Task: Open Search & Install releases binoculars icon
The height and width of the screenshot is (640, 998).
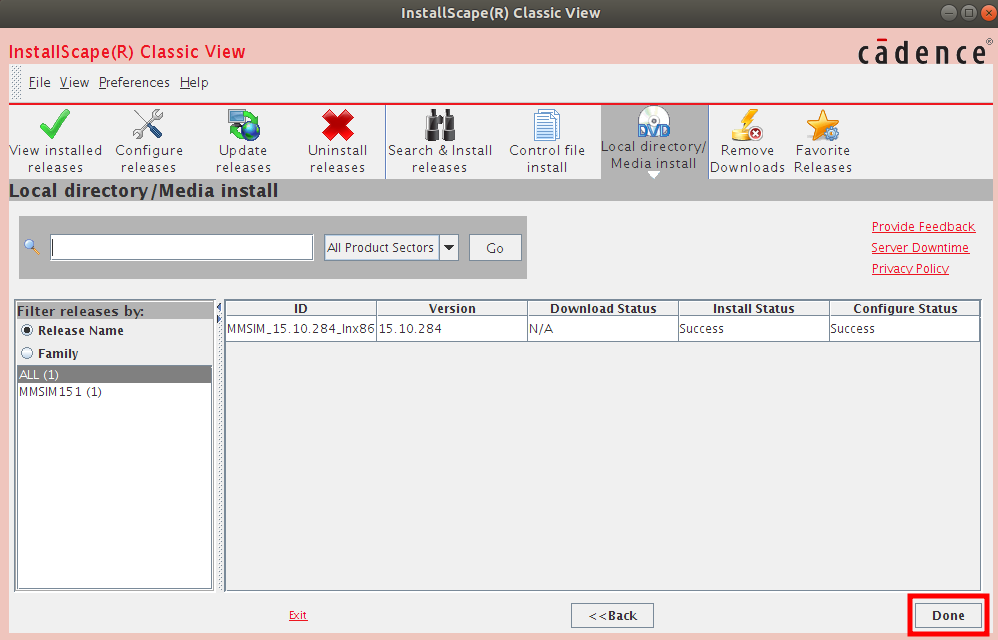Action: tap(440, 142)
